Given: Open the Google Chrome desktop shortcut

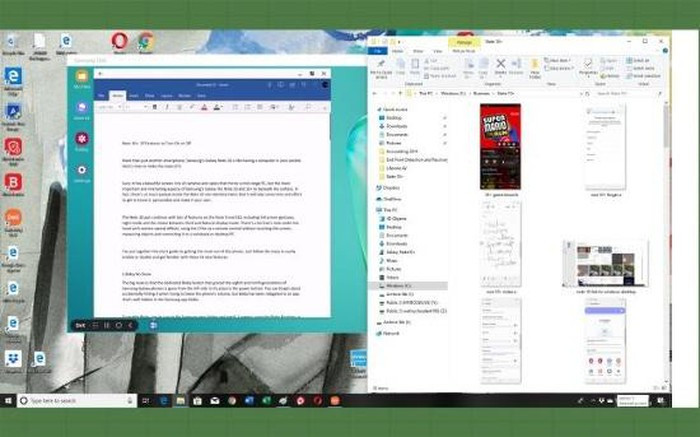Looking at the screenshot, I should [145, 42].
